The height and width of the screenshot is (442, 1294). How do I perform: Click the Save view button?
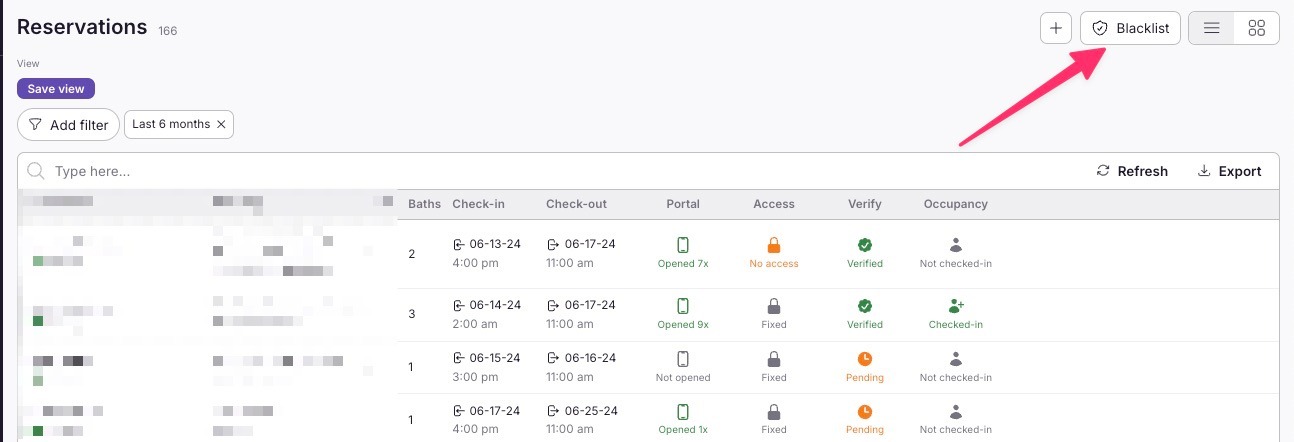[x=56, y=89]
